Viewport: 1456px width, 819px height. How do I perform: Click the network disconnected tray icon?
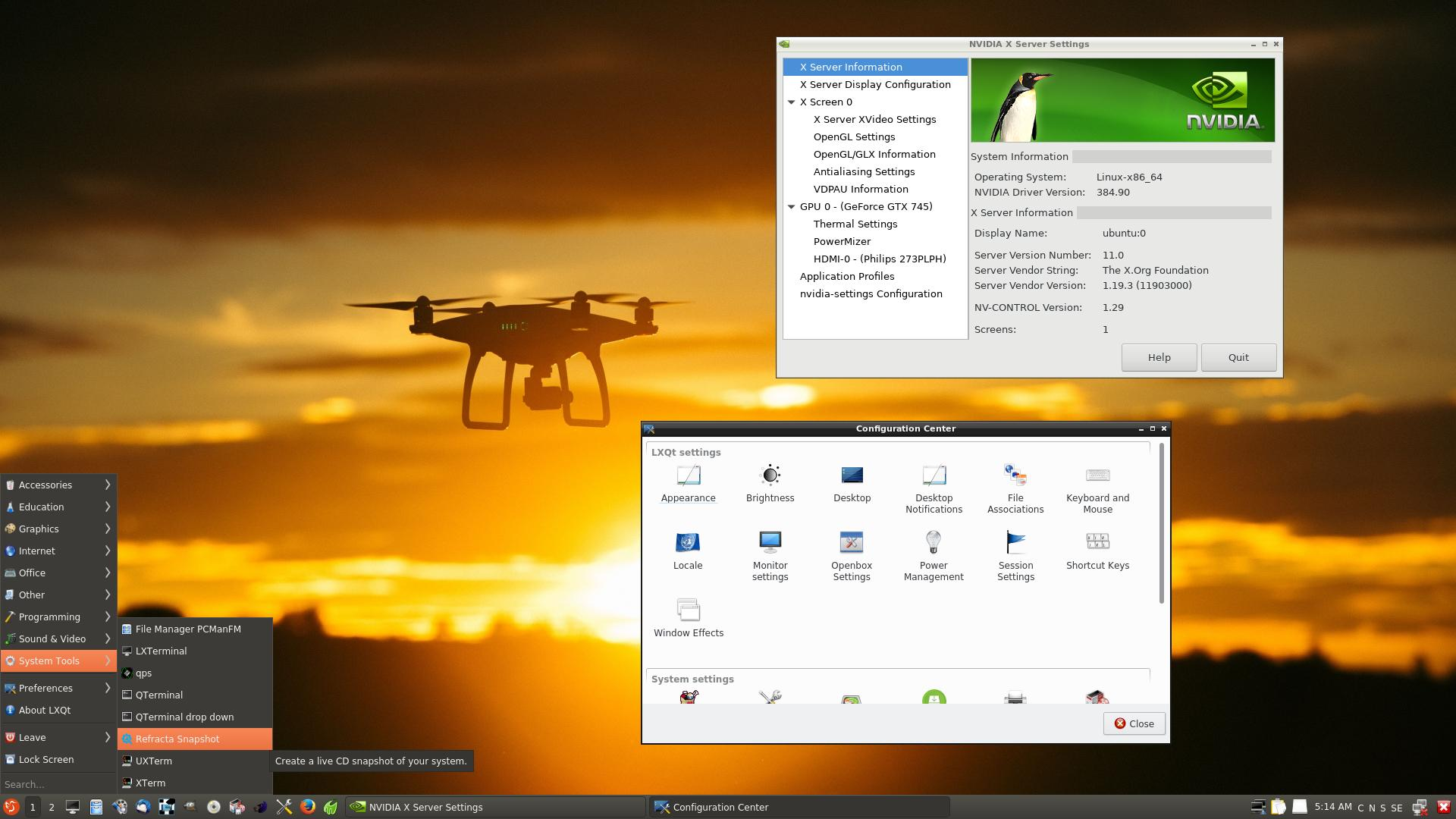pos(1420,807)
